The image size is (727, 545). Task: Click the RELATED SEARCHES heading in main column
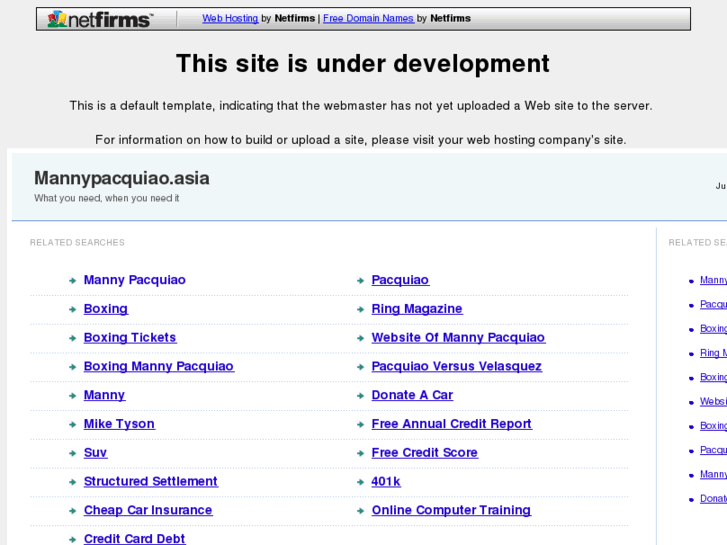(77, 243)
